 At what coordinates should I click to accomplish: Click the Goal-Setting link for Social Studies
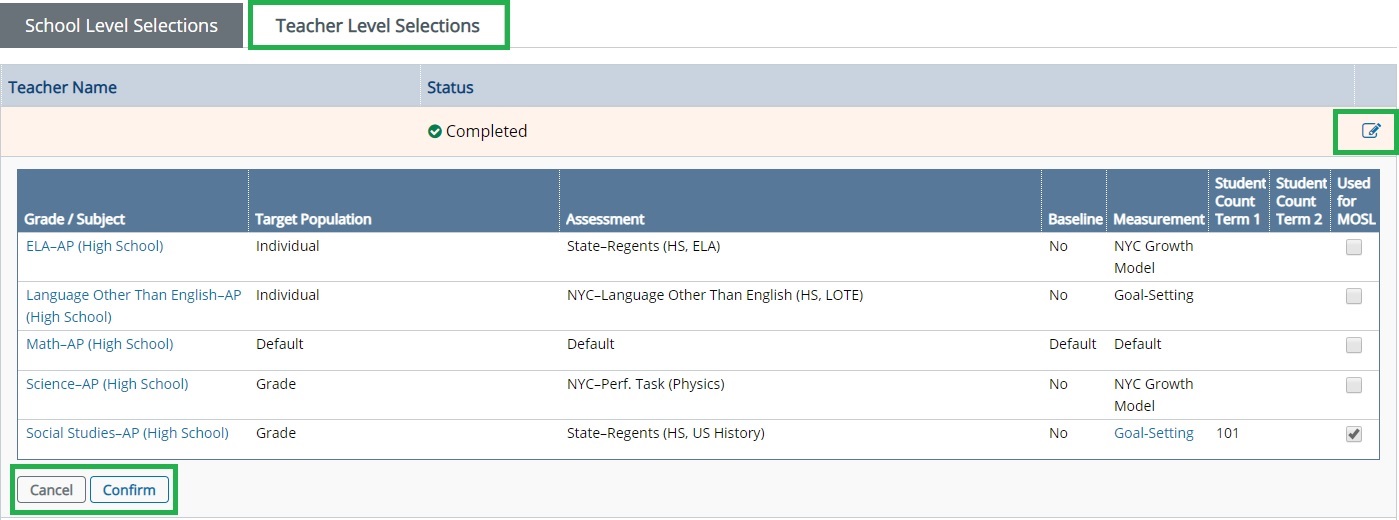1153,433
